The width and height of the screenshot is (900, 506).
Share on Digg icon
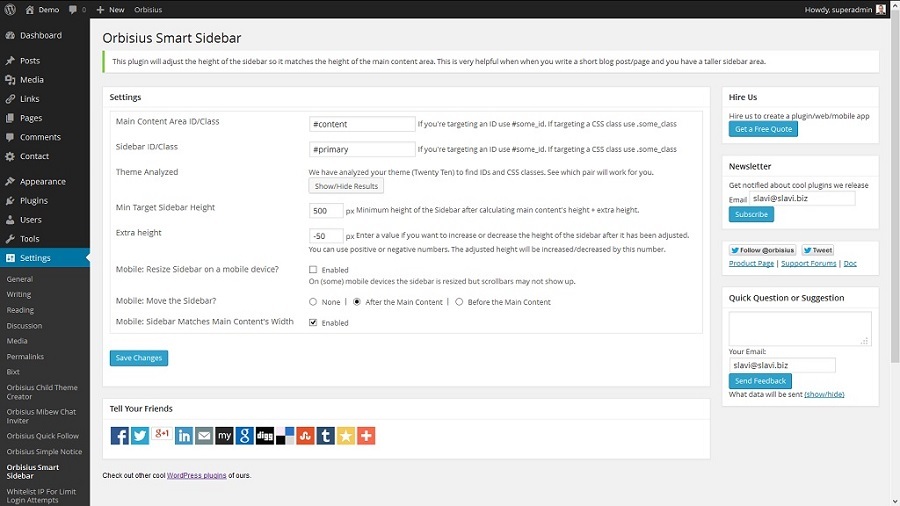coord(265,435)
